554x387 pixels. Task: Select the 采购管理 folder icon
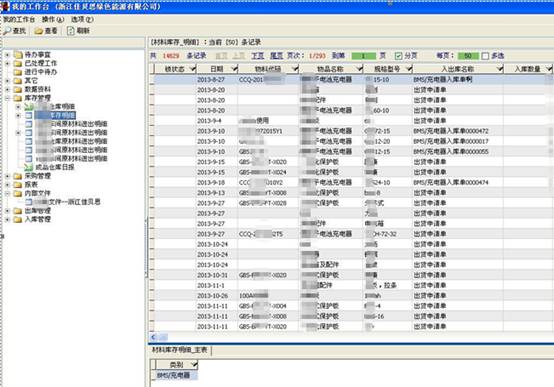tap(18, 176)
